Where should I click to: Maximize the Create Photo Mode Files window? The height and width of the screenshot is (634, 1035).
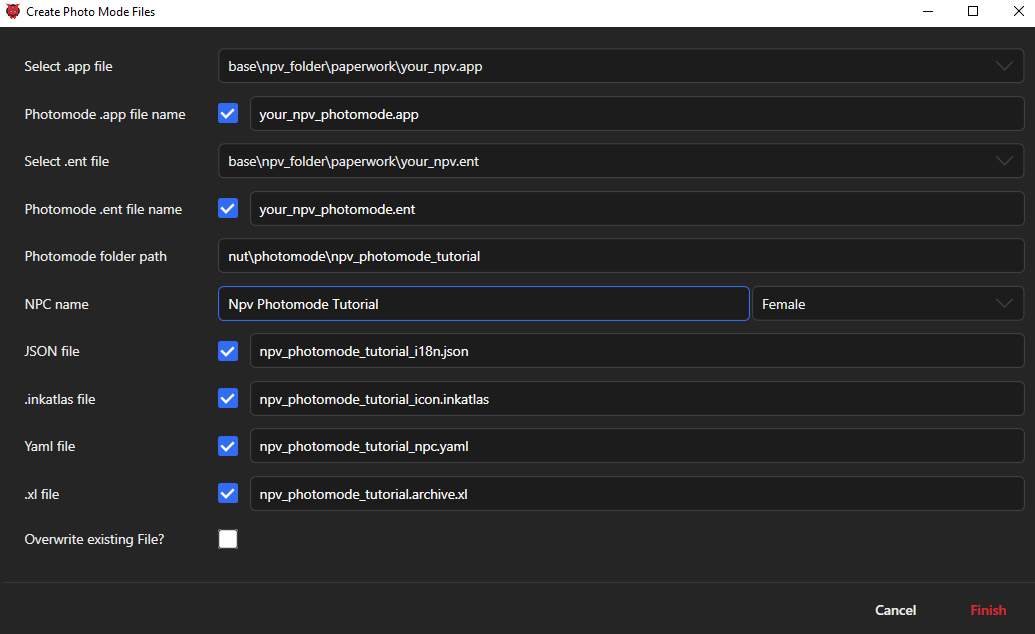click(972, 12)
